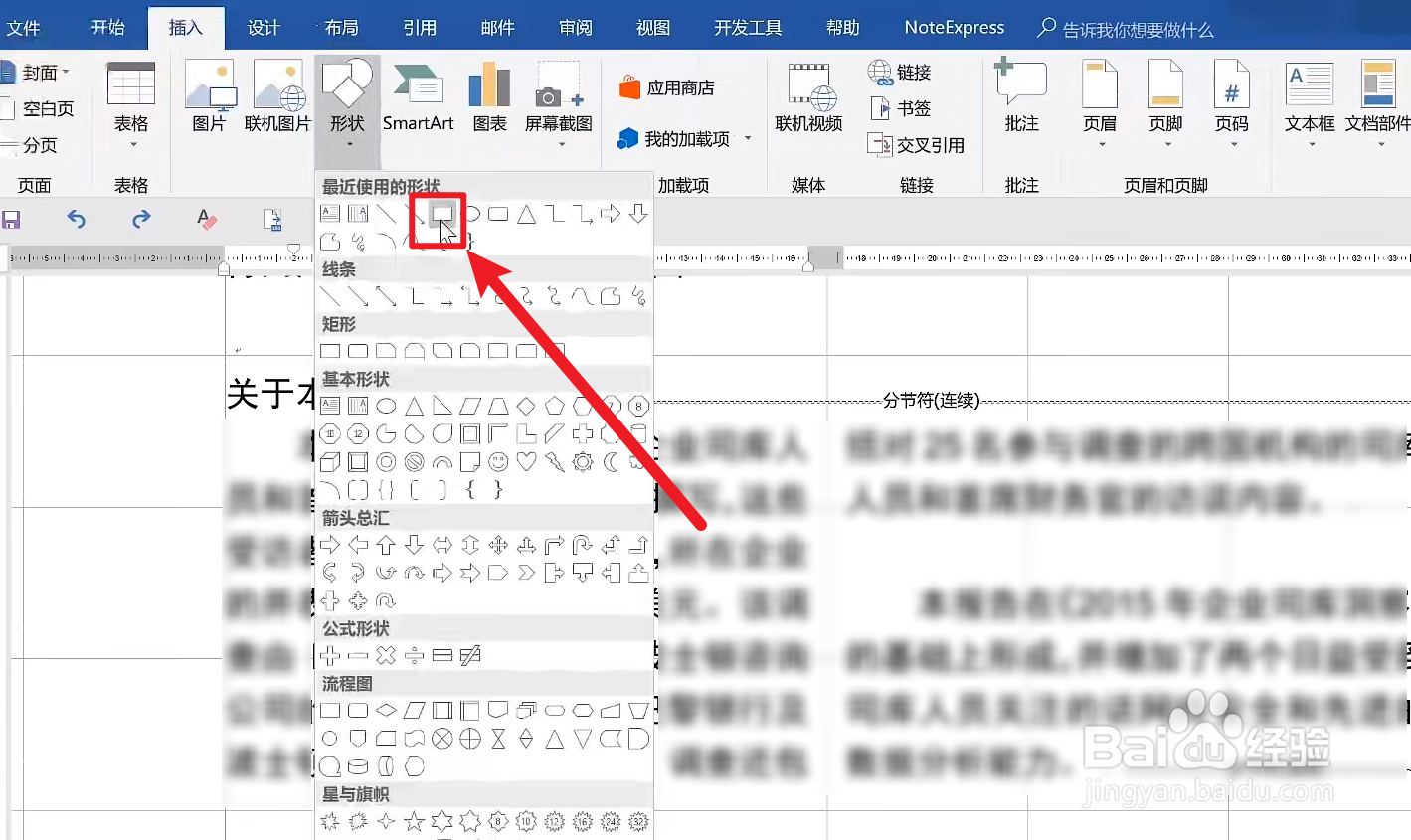Select the flowchart multidocument shape
This screenshot has height=840, width=1411.
click(x=526, y=710)
